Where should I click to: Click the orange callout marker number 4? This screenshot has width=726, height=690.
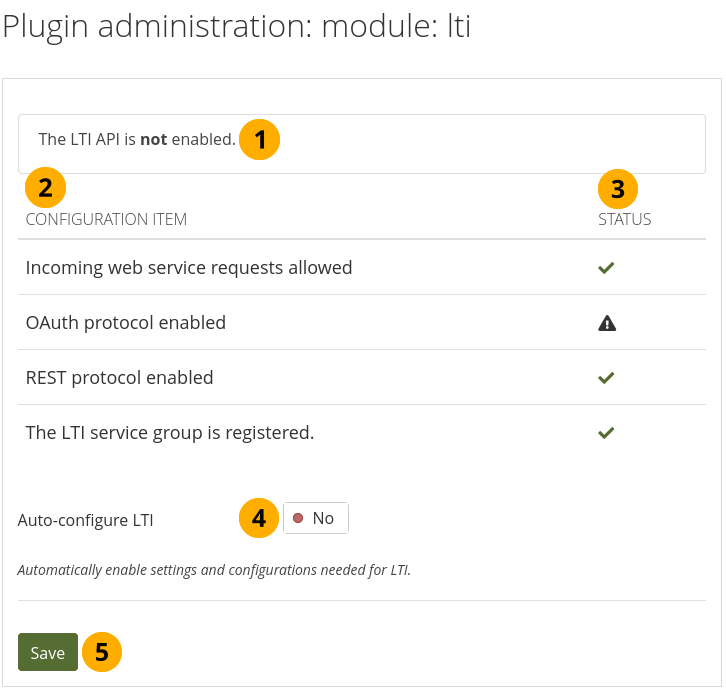pyautogui.click(x=259, y=518)
